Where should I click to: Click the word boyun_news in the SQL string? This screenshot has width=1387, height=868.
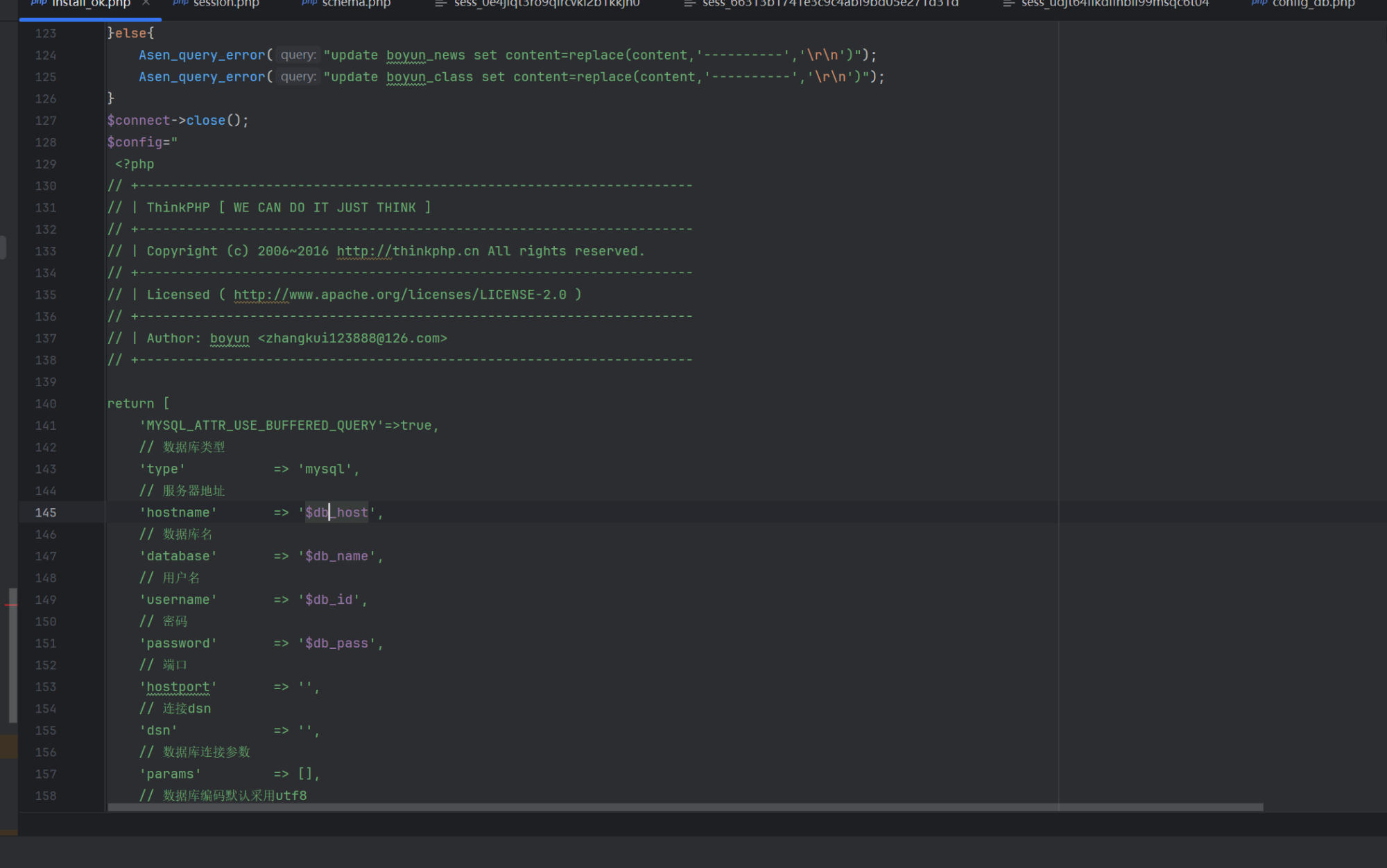[x=426, y=55]
